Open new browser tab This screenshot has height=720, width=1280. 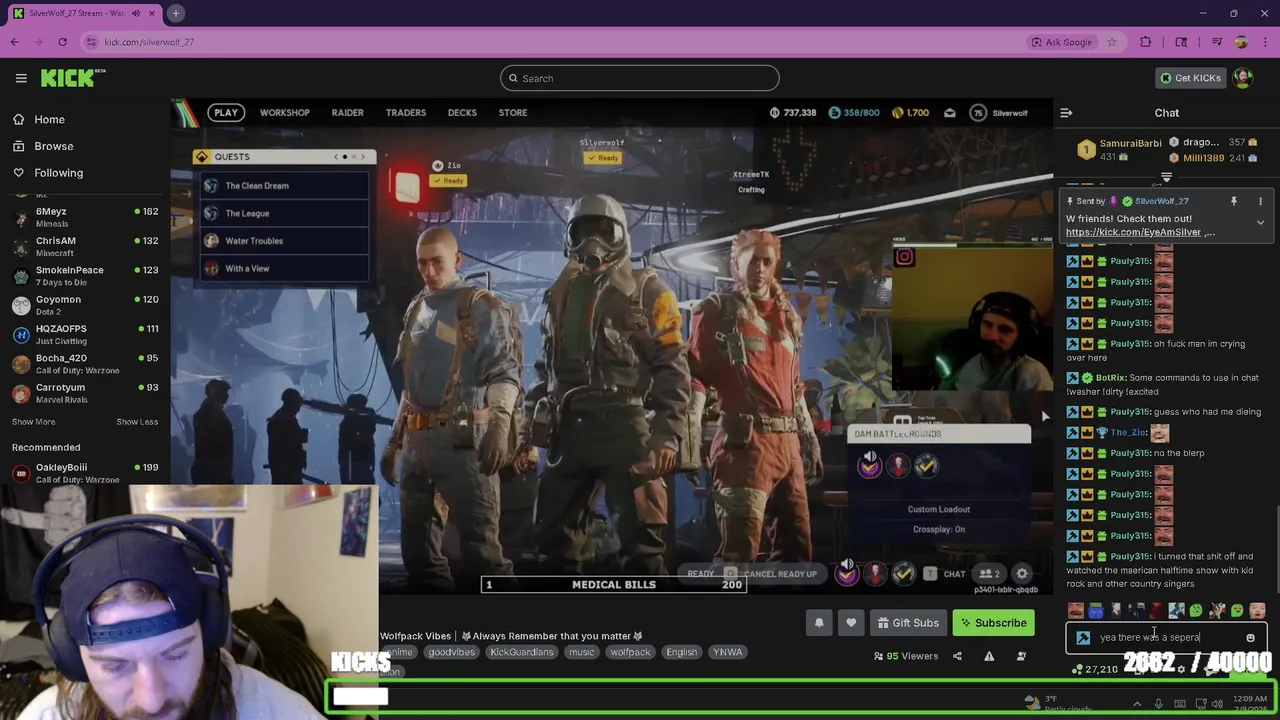pos(175,13)
